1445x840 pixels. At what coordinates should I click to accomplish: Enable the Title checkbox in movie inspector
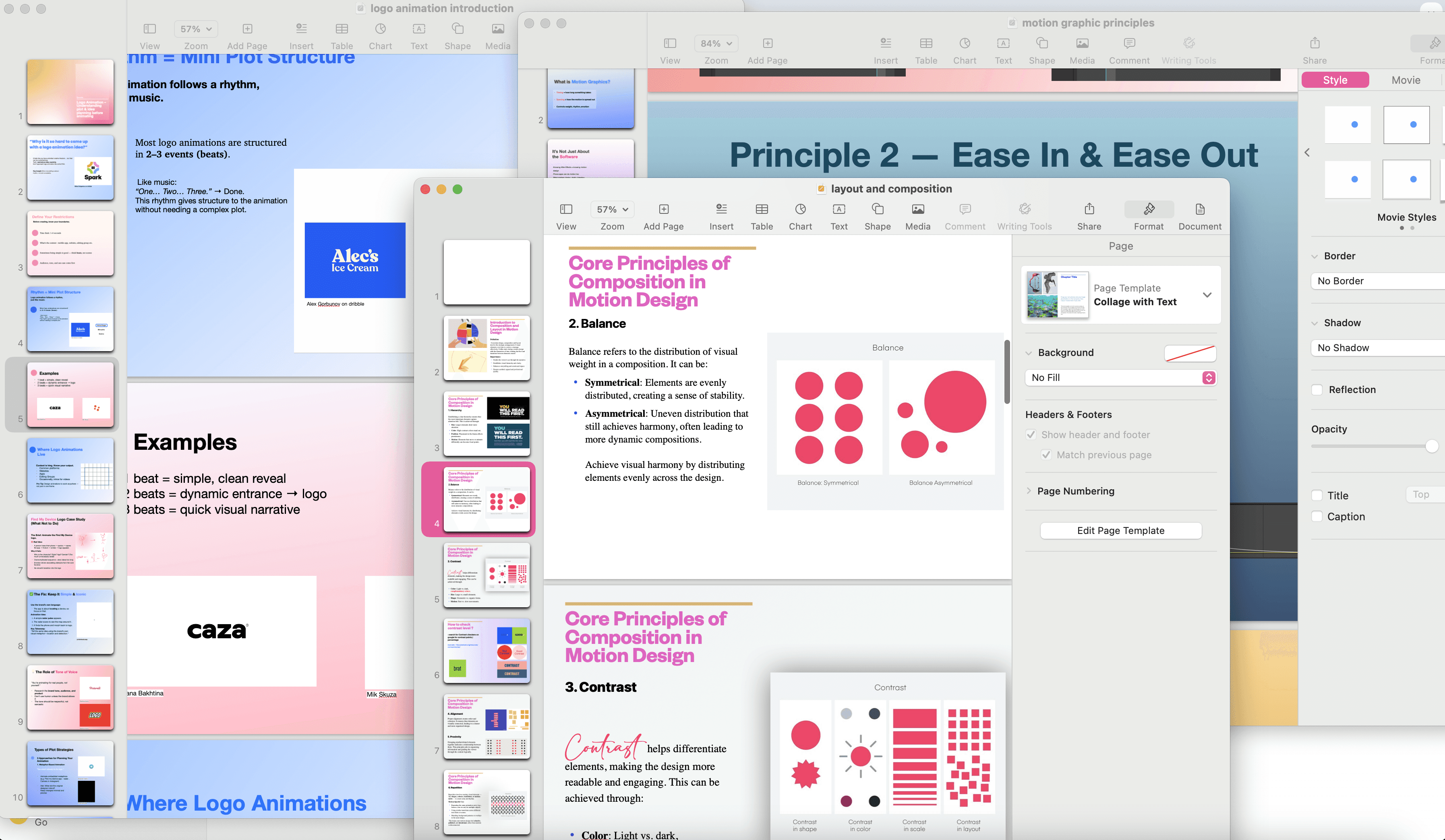click(1317, 495)
